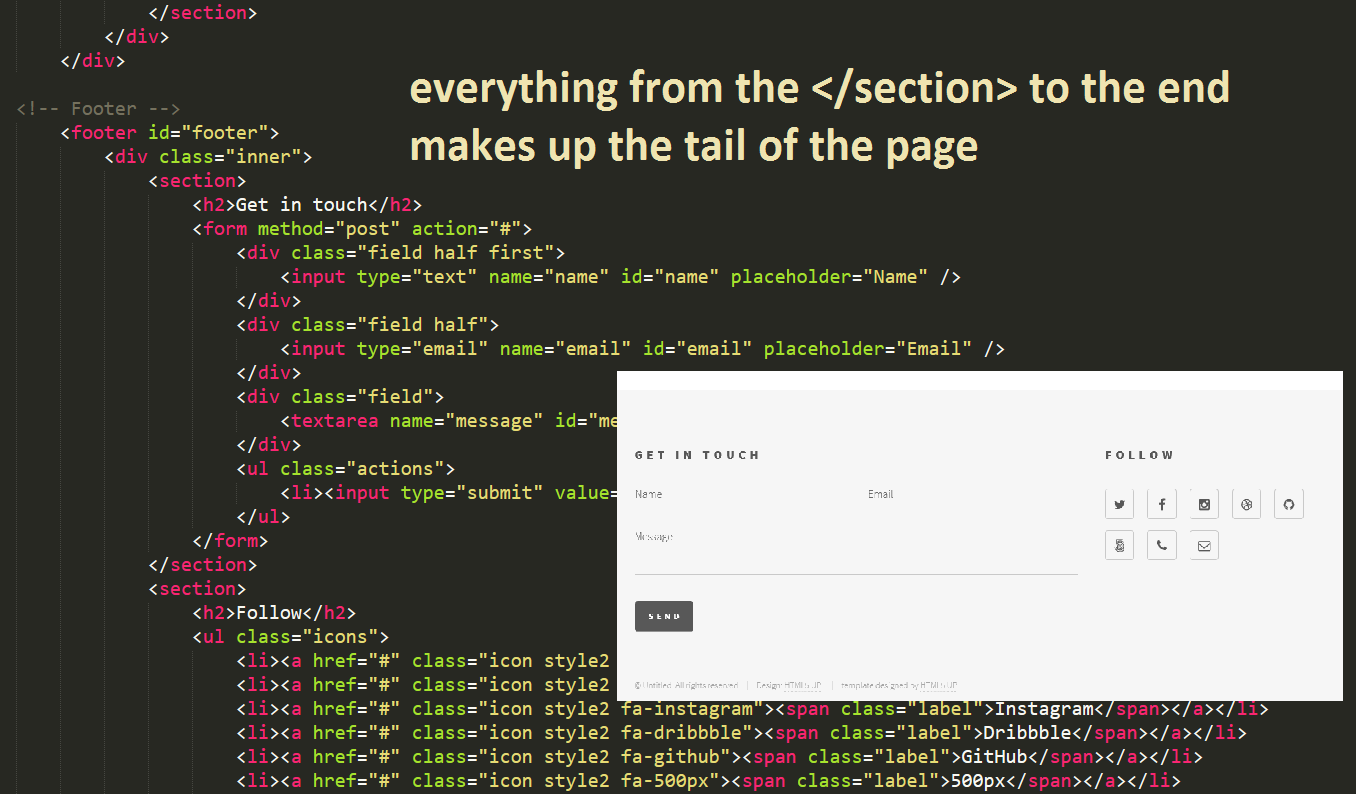The image size is (1356, 794).
Task: Click the '<ul class="actions">' code line
Action: point(346,469)
